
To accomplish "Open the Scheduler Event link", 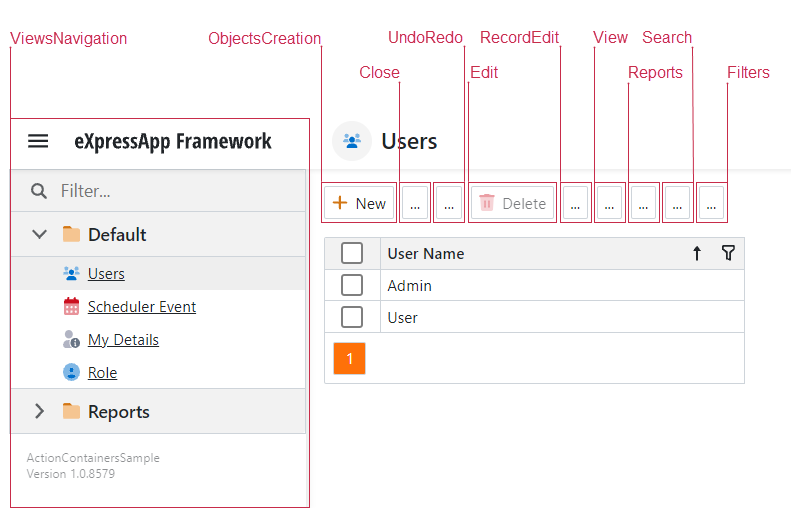I will point(142,306).
